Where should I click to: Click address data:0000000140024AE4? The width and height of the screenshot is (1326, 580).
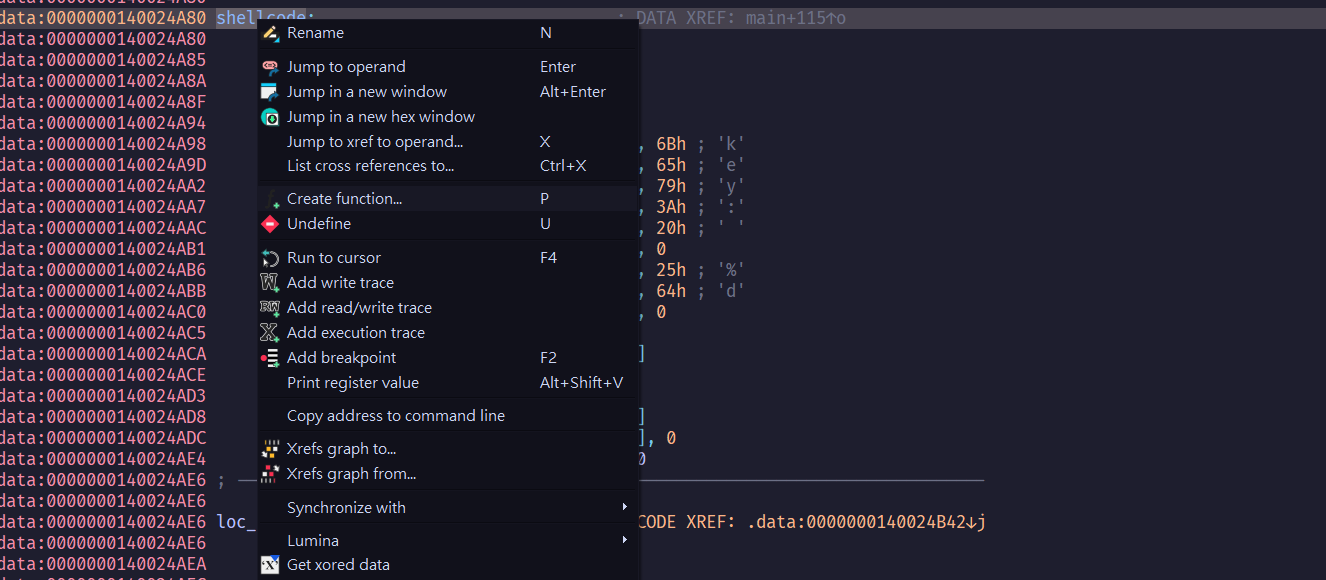pyautogui.click(x=103, y=459)
